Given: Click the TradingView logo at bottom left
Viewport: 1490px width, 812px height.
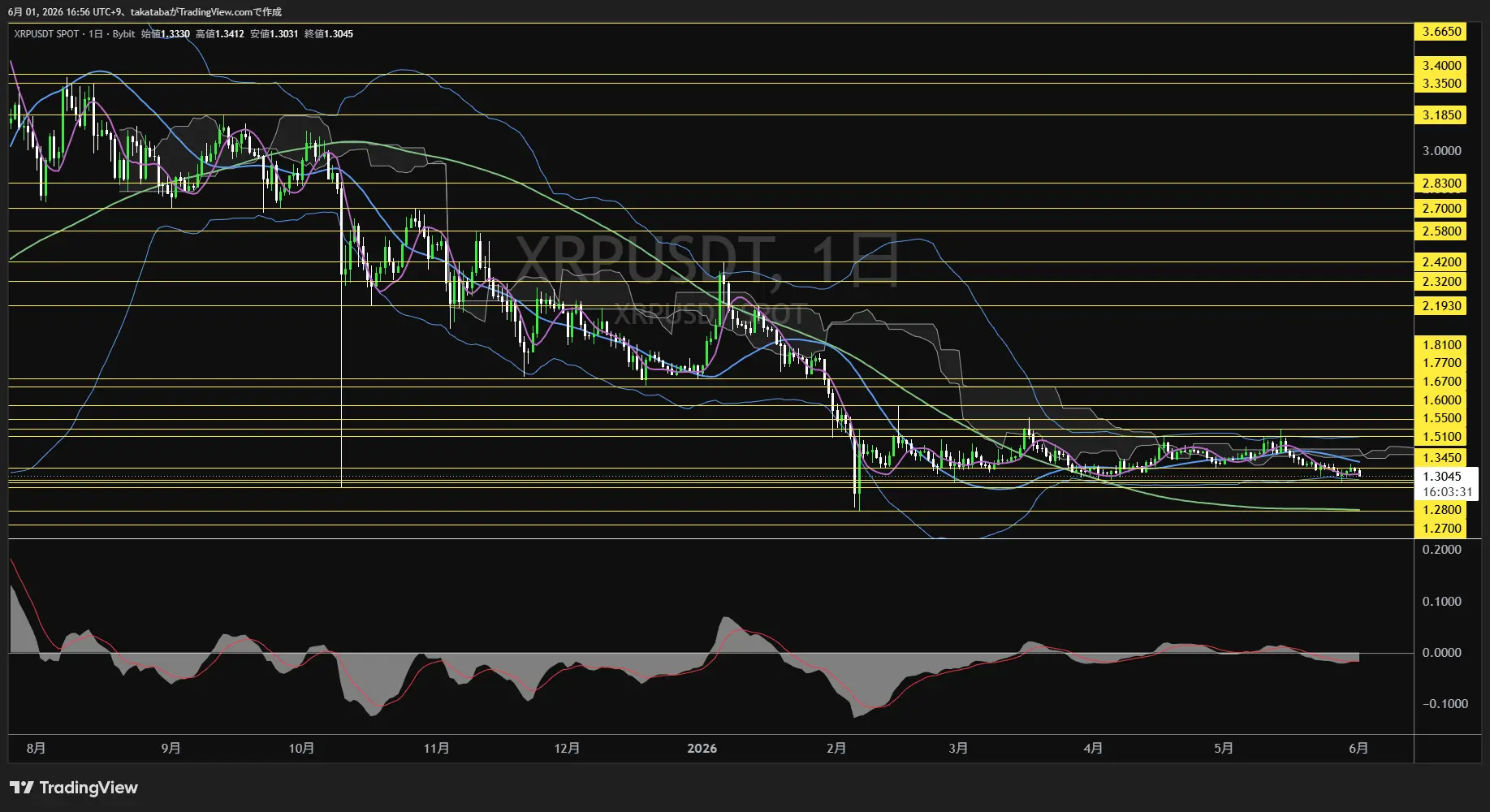Looking at the screenshot, I should [x=74, y=788].
